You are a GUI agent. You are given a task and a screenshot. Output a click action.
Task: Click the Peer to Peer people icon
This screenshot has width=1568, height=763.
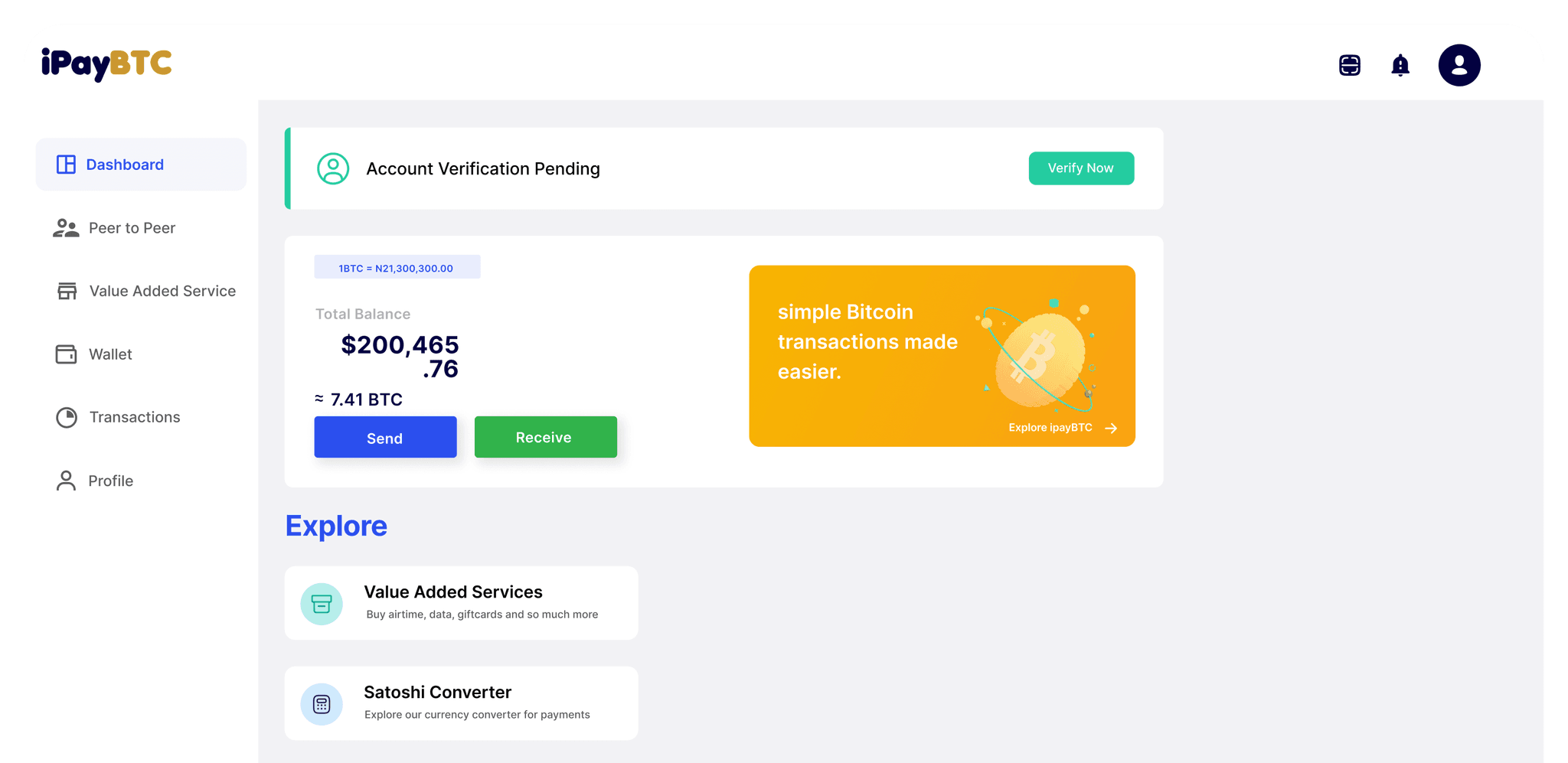coord(66,228)
